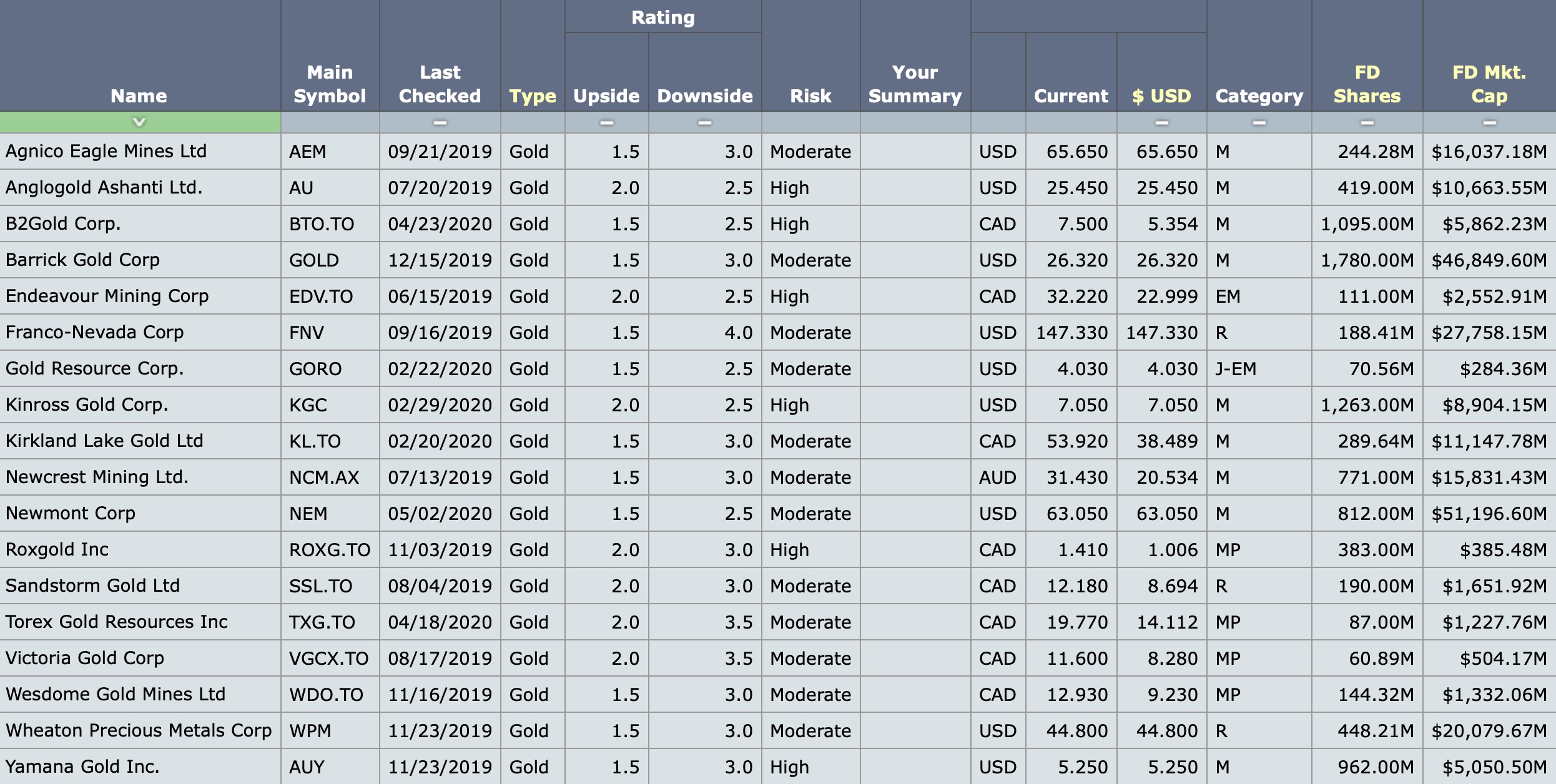
Task: Click the Your Summary cell for Barrick Gold
Action: point(915,260)
